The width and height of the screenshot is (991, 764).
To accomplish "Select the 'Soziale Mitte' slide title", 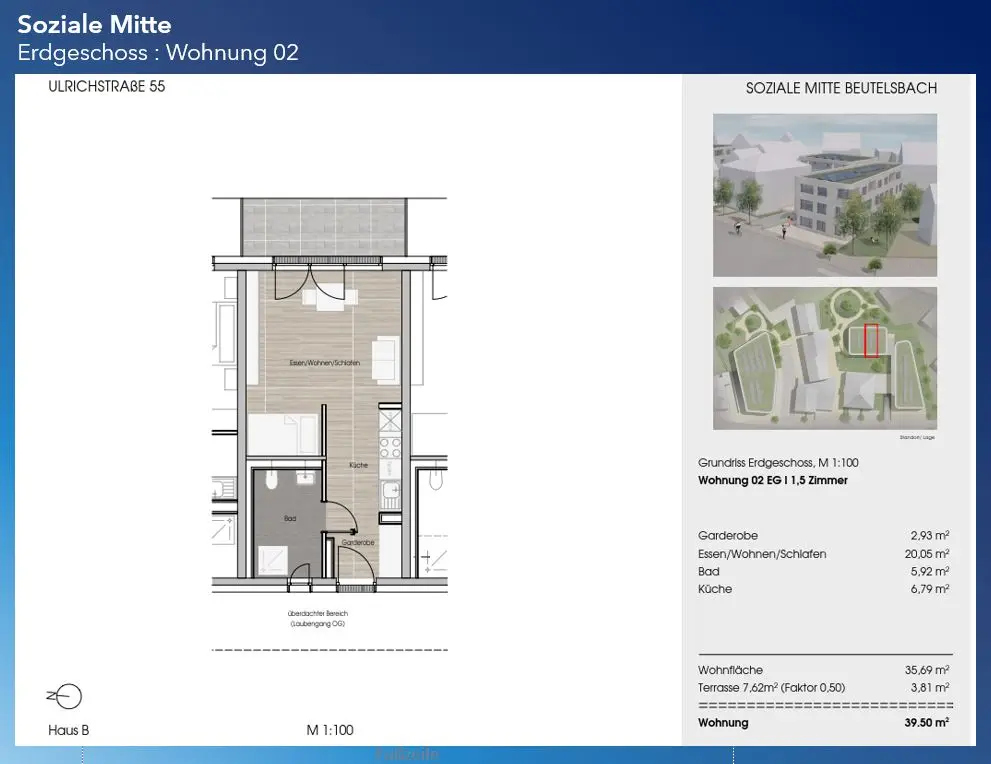I will 95,25.
